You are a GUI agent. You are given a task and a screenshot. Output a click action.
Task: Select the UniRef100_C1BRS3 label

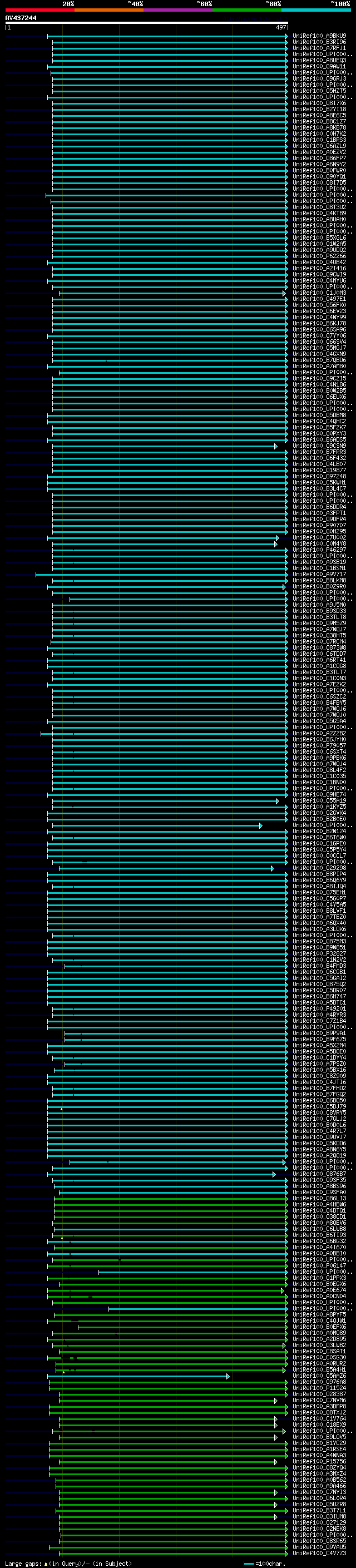click(319, 140)
